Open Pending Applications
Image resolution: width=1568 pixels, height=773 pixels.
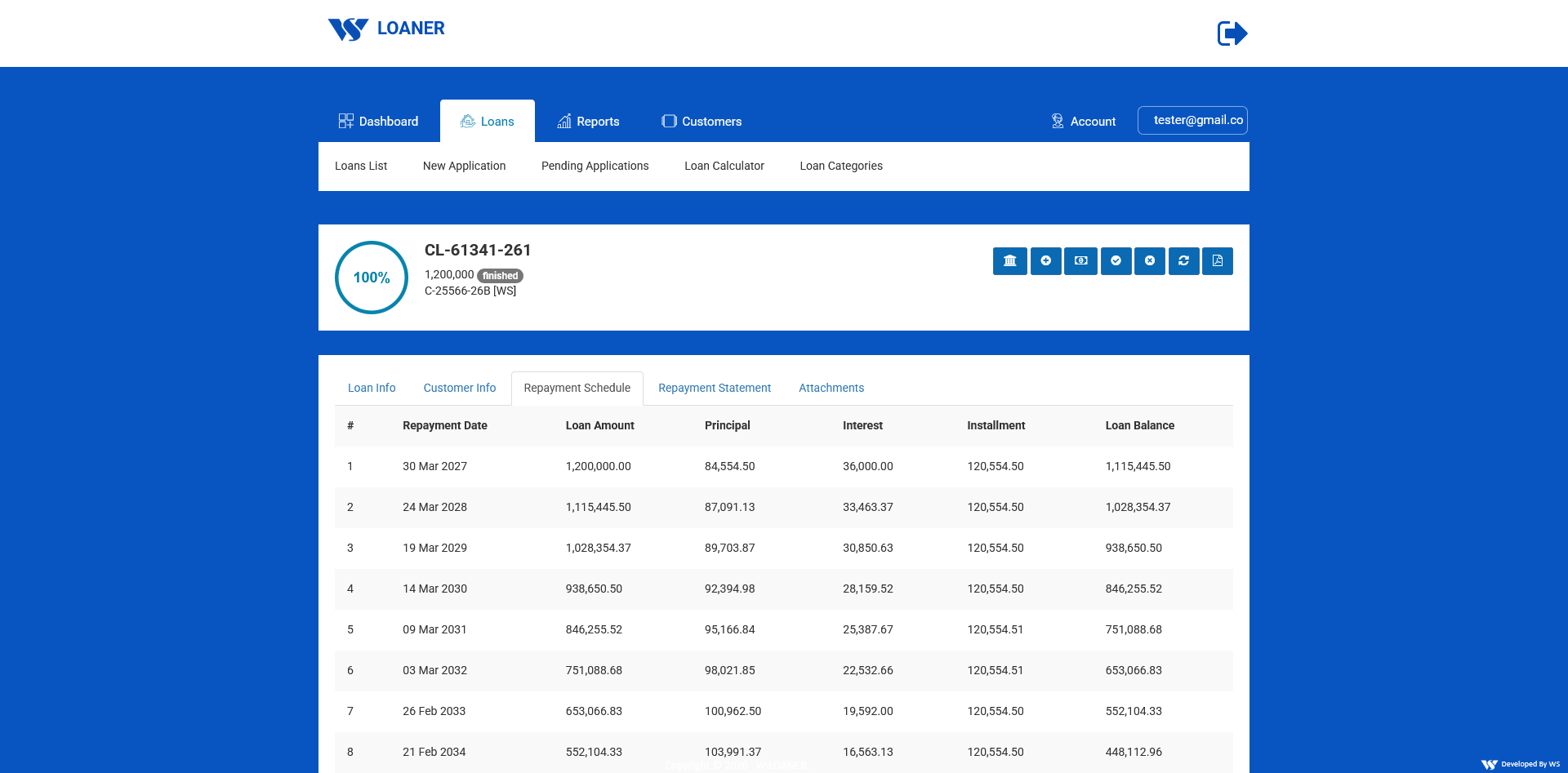click(x=595, y=166)
